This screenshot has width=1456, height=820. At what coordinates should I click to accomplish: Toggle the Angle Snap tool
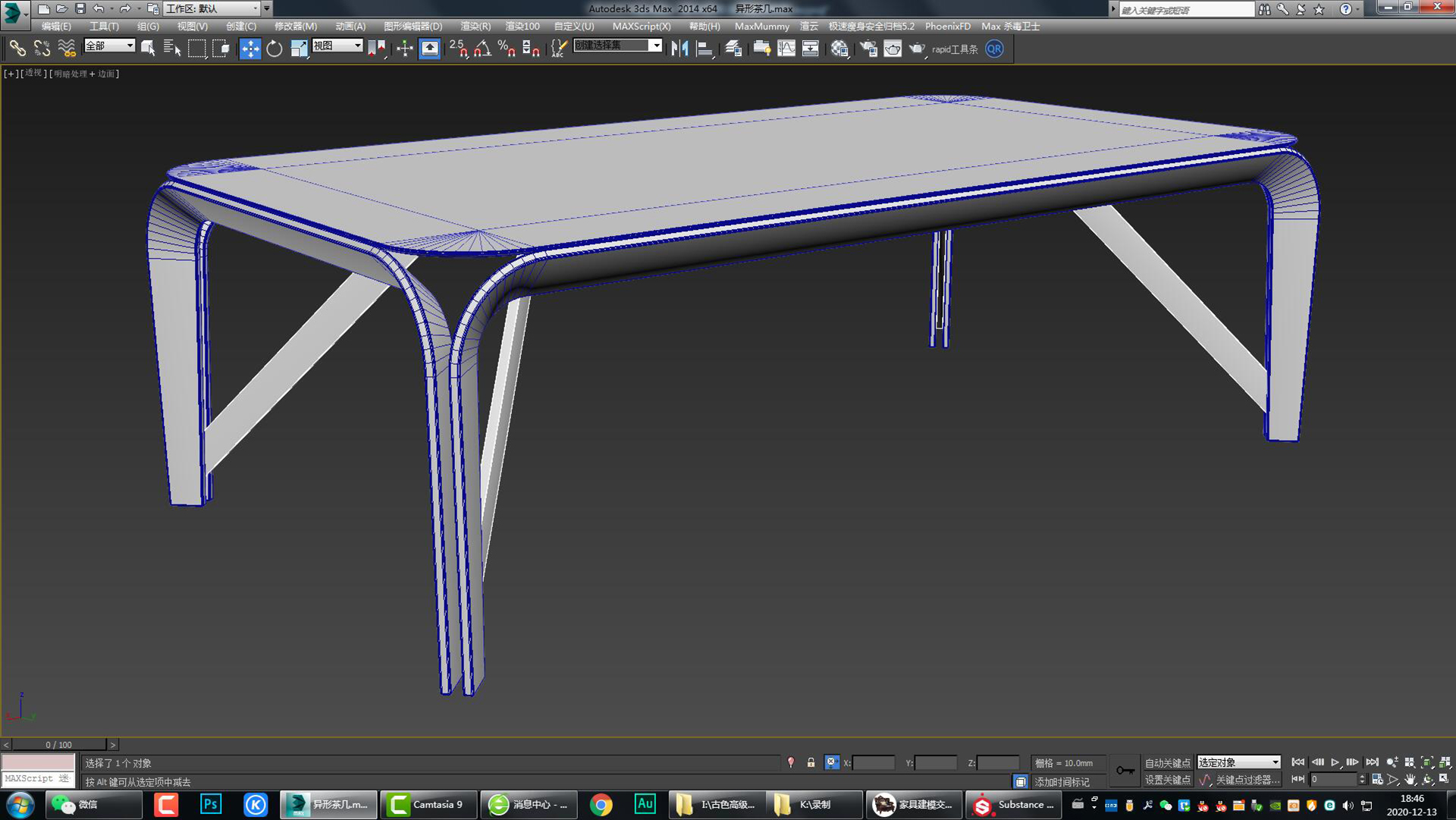coord(482,50)
